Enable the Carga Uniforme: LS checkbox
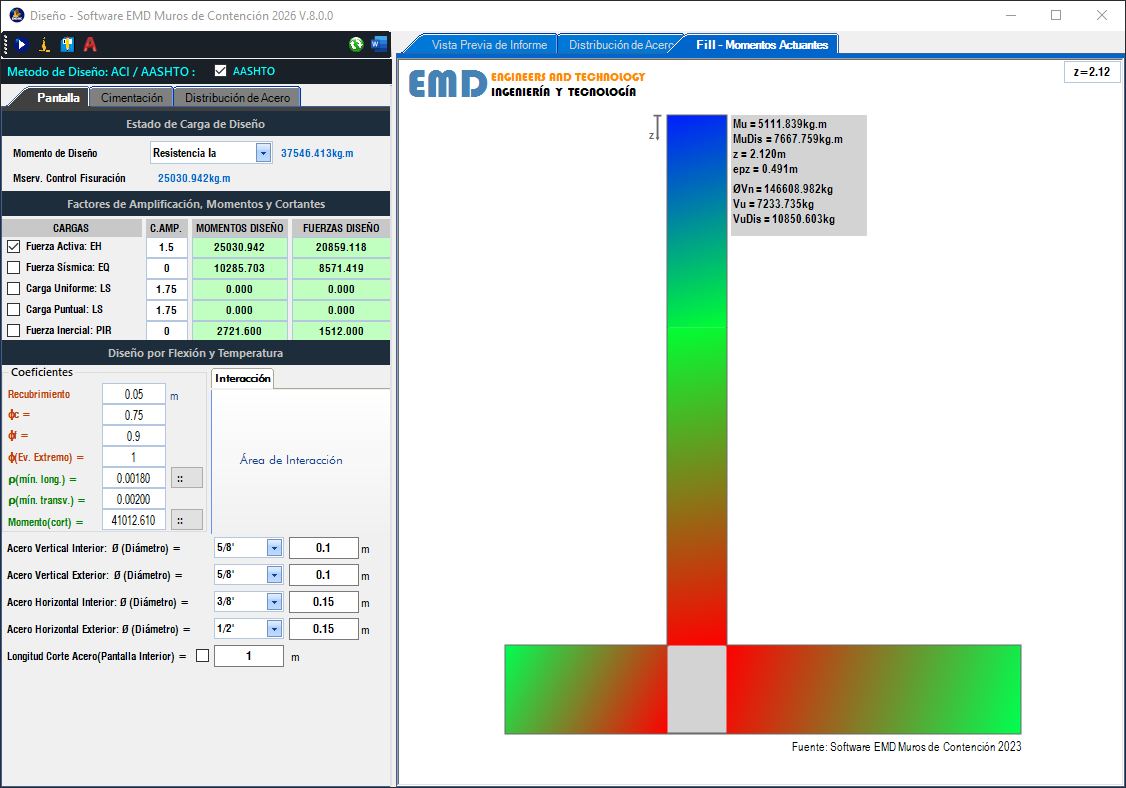Screen dimensions: 1126x788 click(14, 288)
